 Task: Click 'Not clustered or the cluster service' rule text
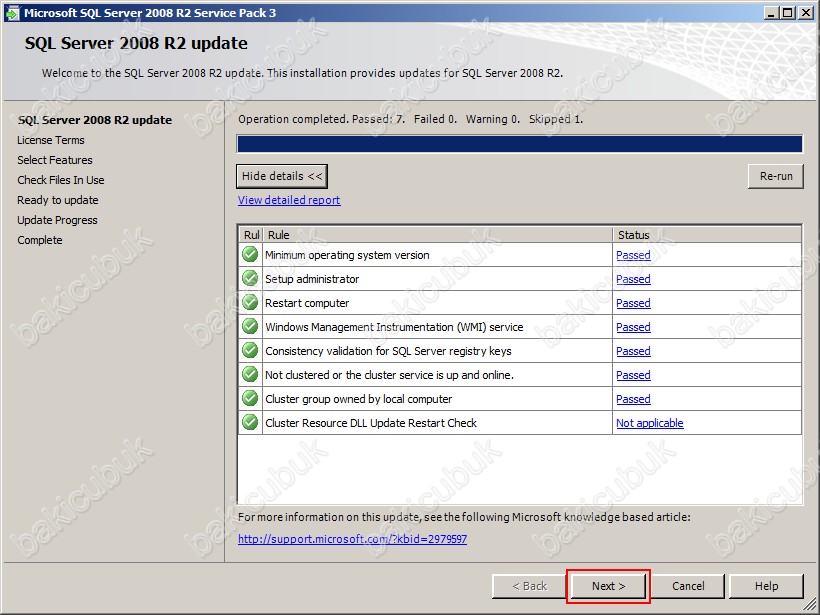(390, 375)
